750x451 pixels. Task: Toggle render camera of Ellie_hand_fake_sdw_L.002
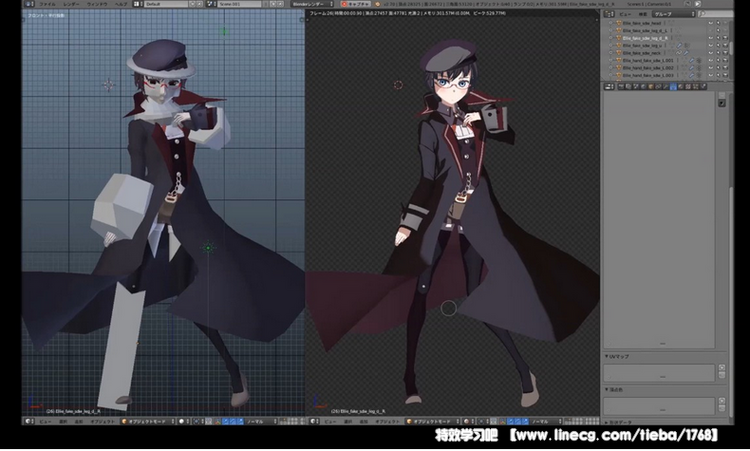pos(726,68)
